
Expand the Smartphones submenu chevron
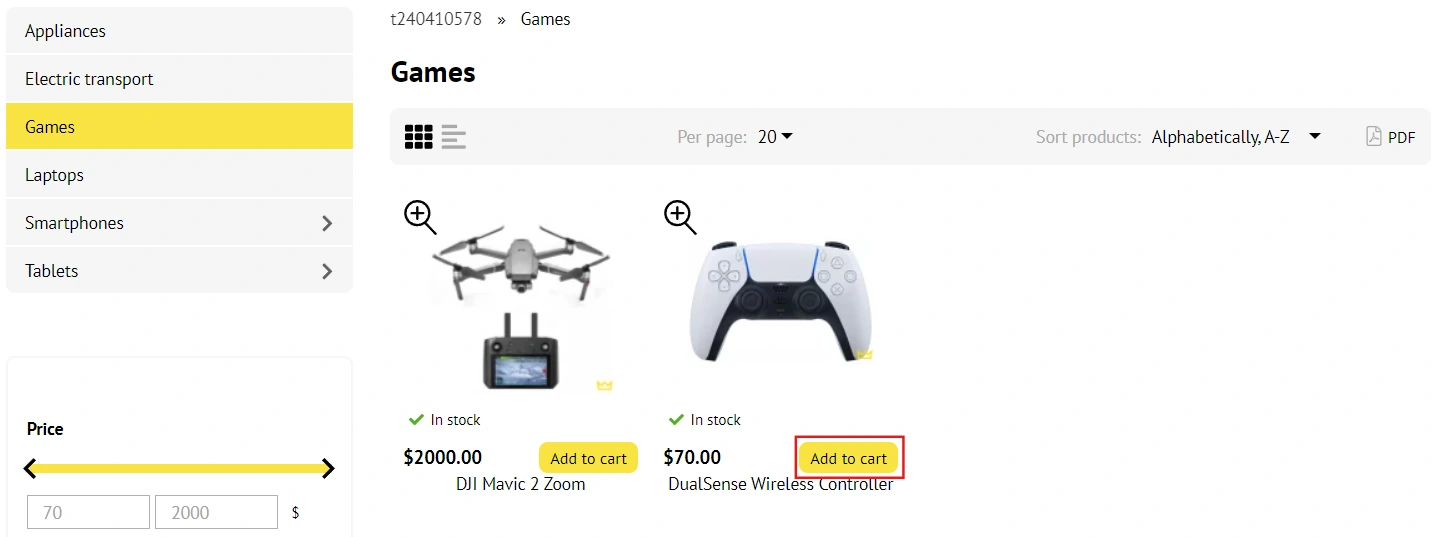(326, 223)
